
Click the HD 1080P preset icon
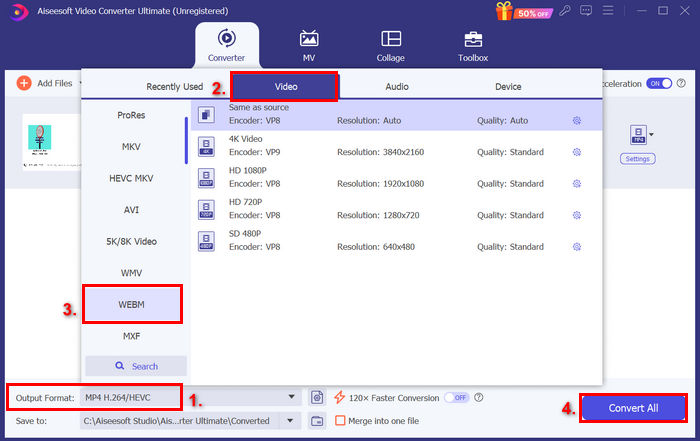pyautogui.click(x=206, y=178)
